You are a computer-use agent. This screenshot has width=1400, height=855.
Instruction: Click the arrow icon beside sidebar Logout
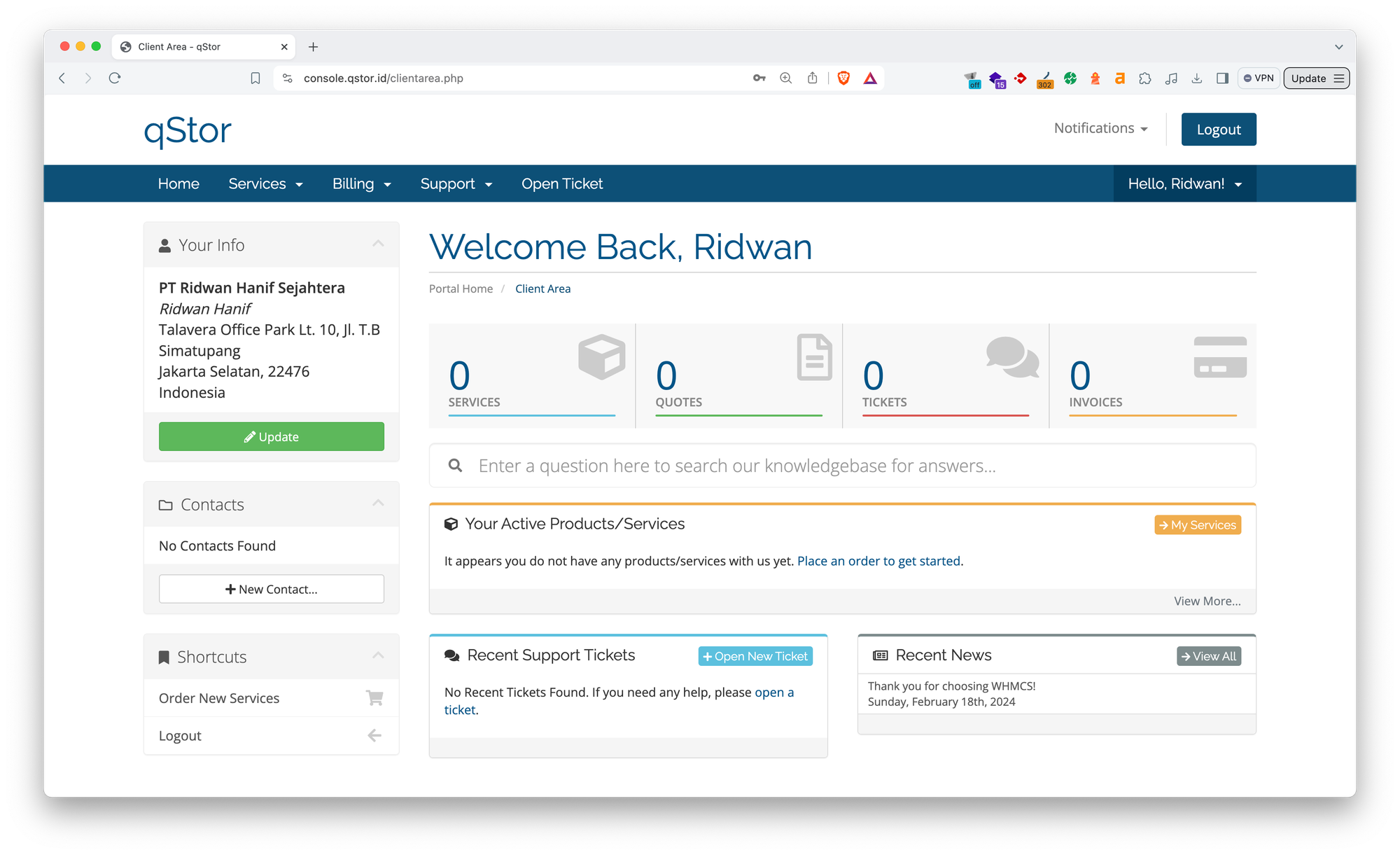click(374, 735)
